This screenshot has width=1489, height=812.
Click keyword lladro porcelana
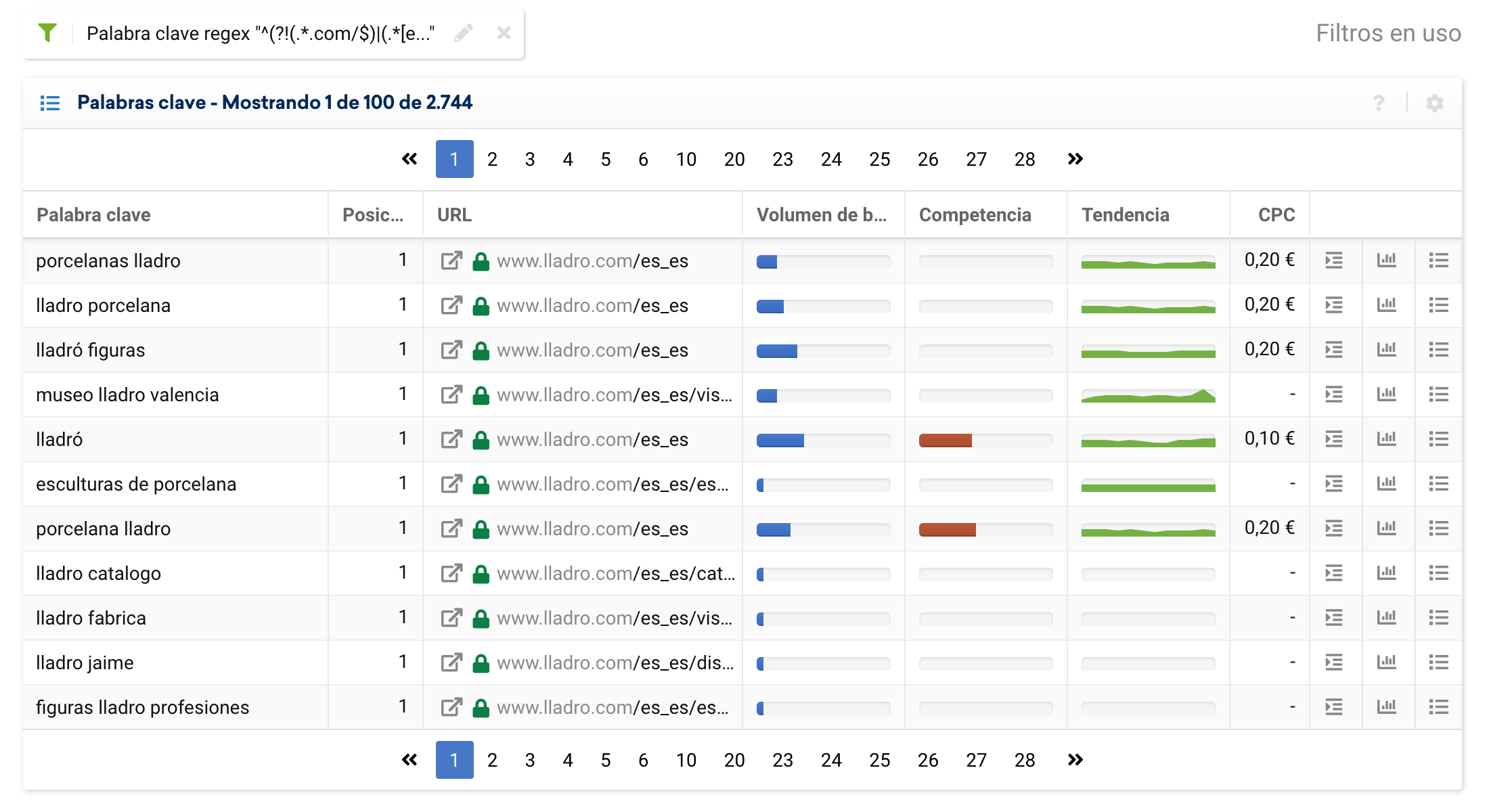tap(104, 305)
